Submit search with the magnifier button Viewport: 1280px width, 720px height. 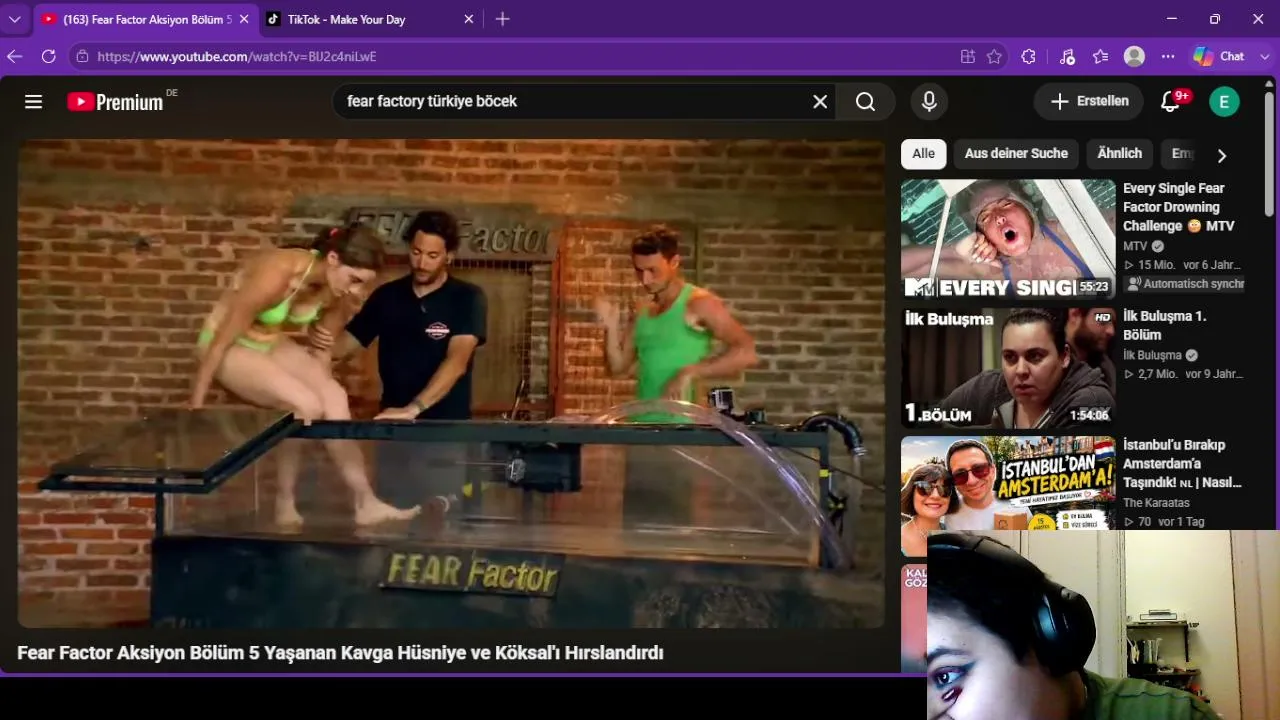866,101
